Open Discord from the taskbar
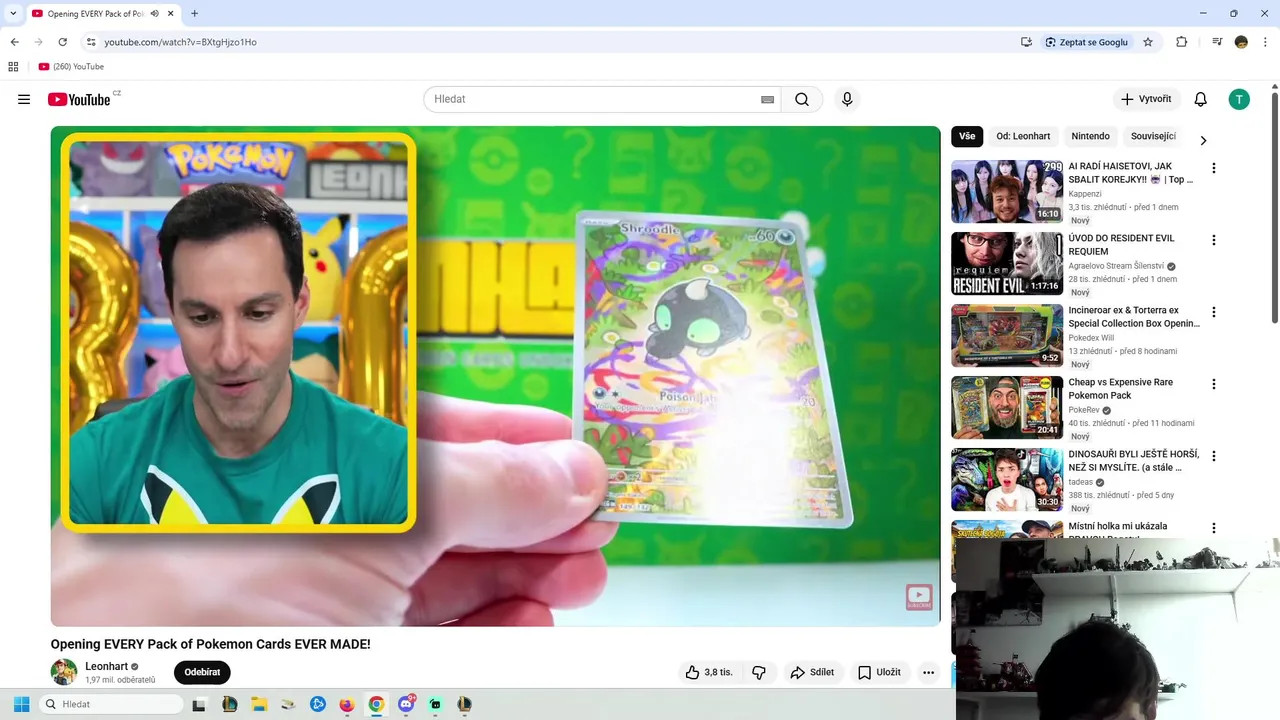The image size is (1280, 720). coord(406,704)
